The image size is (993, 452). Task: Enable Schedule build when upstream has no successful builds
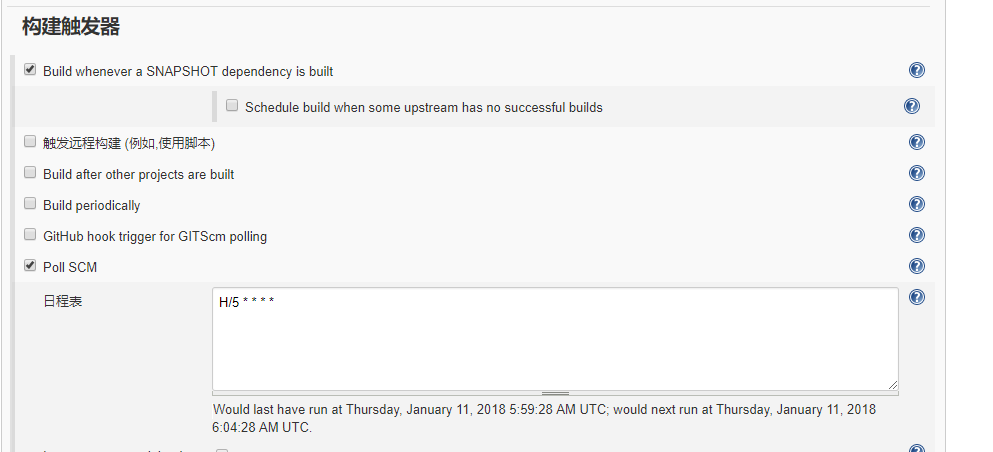(x=232, y=105)
